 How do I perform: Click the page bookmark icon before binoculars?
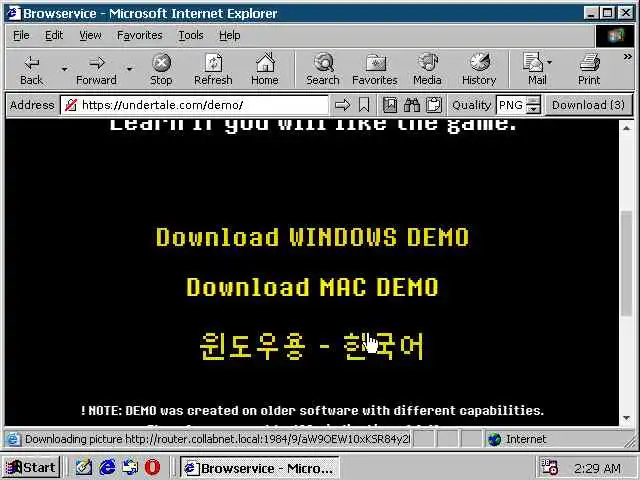(x=390, y=105)
